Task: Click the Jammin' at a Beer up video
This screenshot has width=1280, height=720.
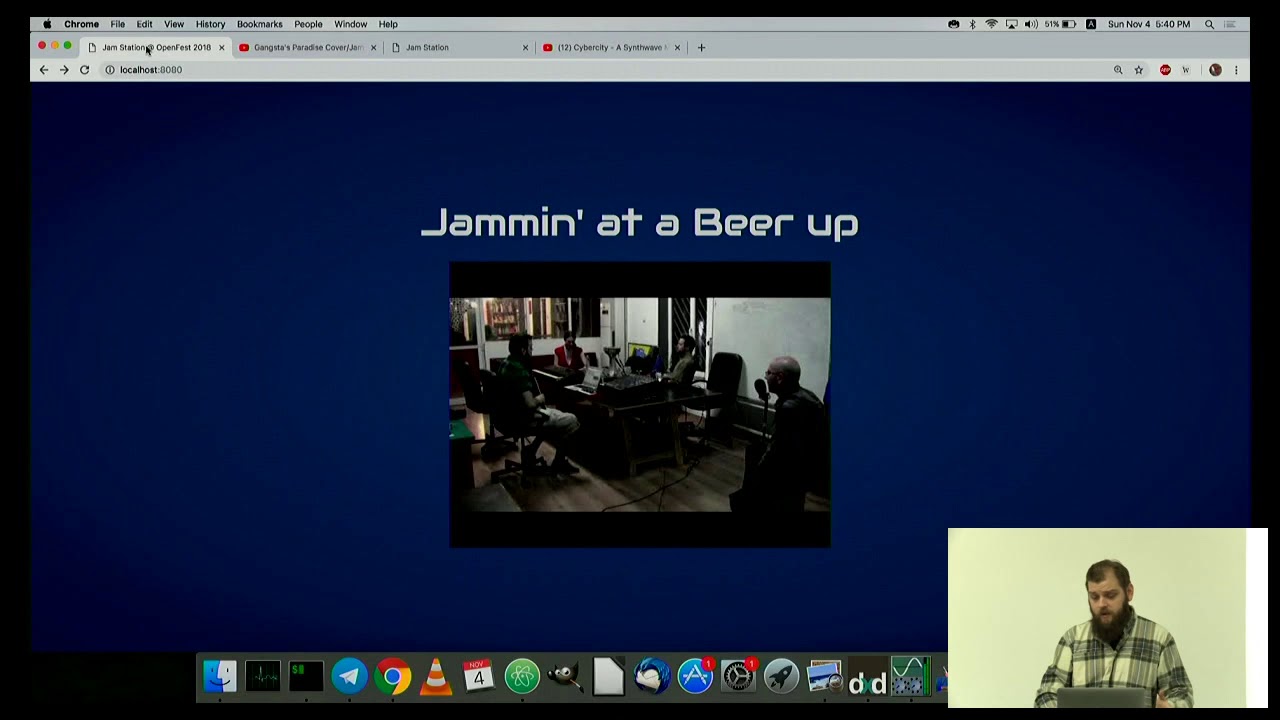Action: 640,405
